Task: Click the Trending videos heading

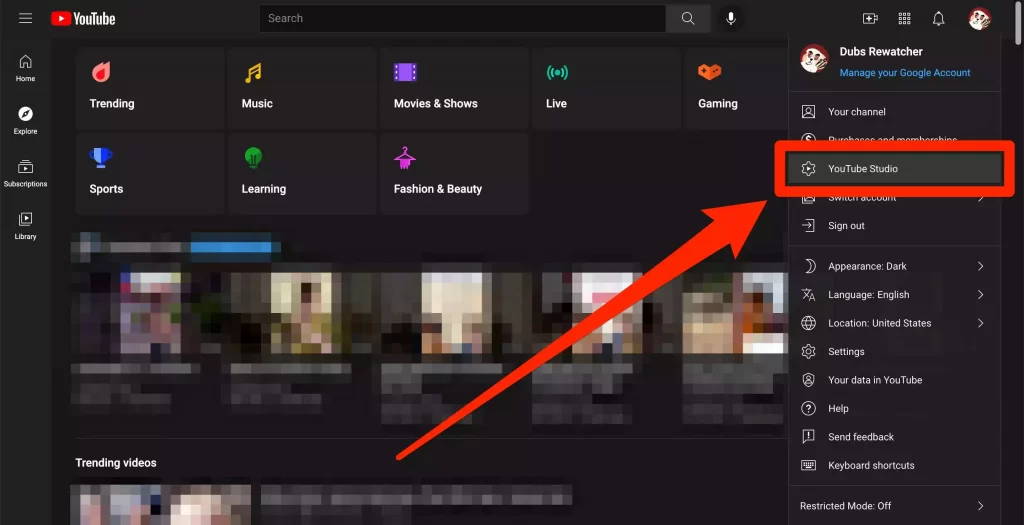Action: click(116, 462)
